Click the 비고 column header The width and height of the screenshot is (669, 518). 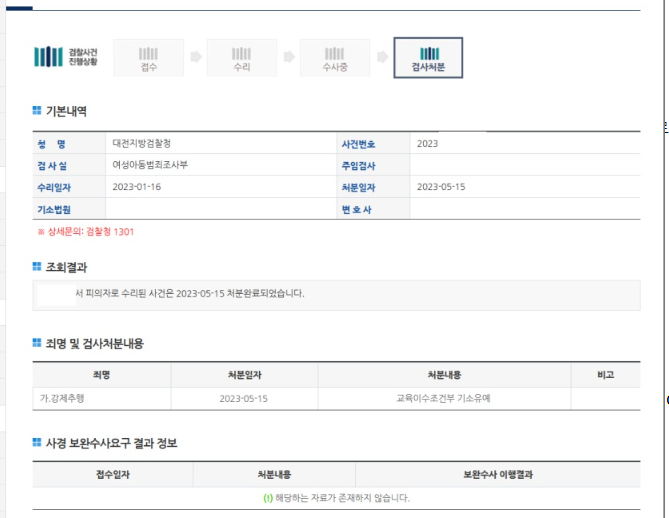604,375
